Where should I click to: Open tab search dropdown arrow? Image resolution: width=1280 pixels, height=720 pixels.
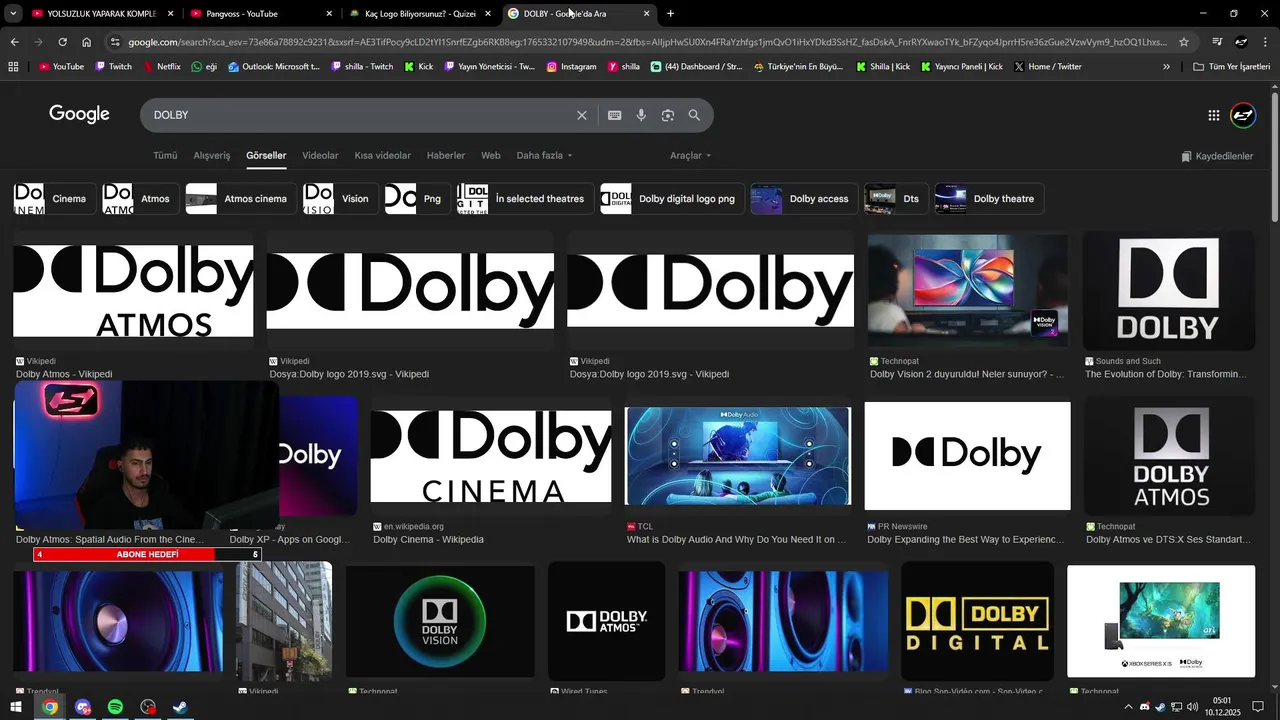(x=13, y=13)
